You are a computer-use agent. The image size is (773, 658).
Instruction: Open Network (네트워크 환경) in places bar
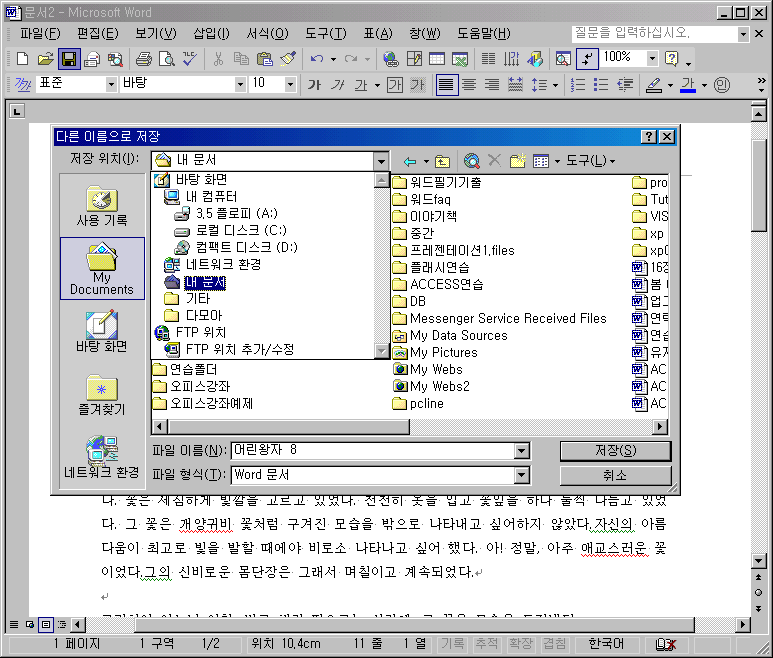click(102, 457)
